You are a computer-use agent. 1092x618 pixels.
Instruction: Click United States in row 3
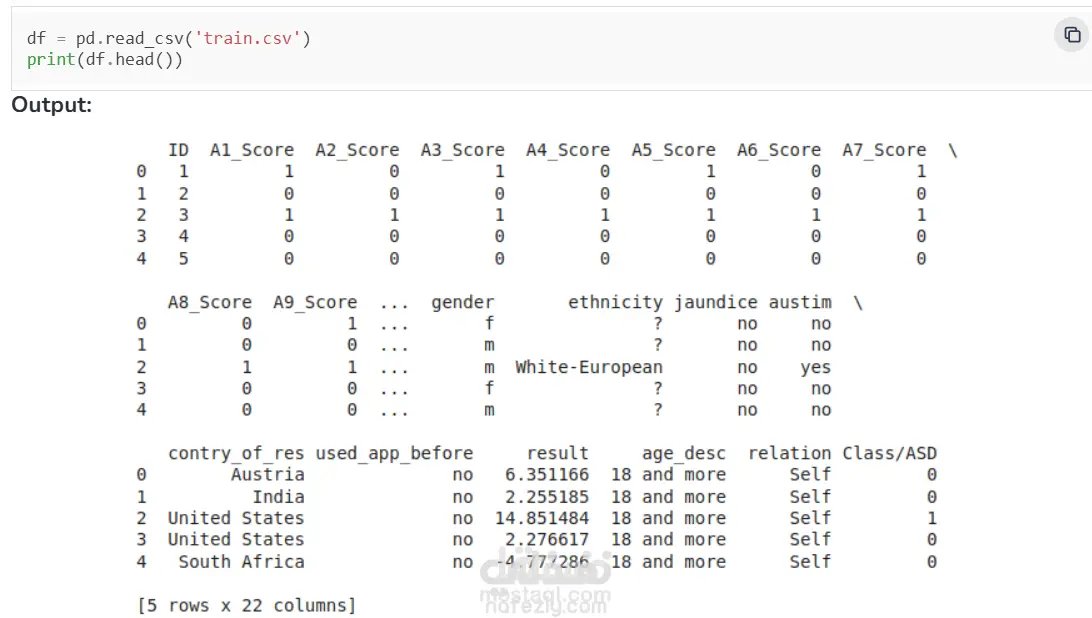(236, 540)
